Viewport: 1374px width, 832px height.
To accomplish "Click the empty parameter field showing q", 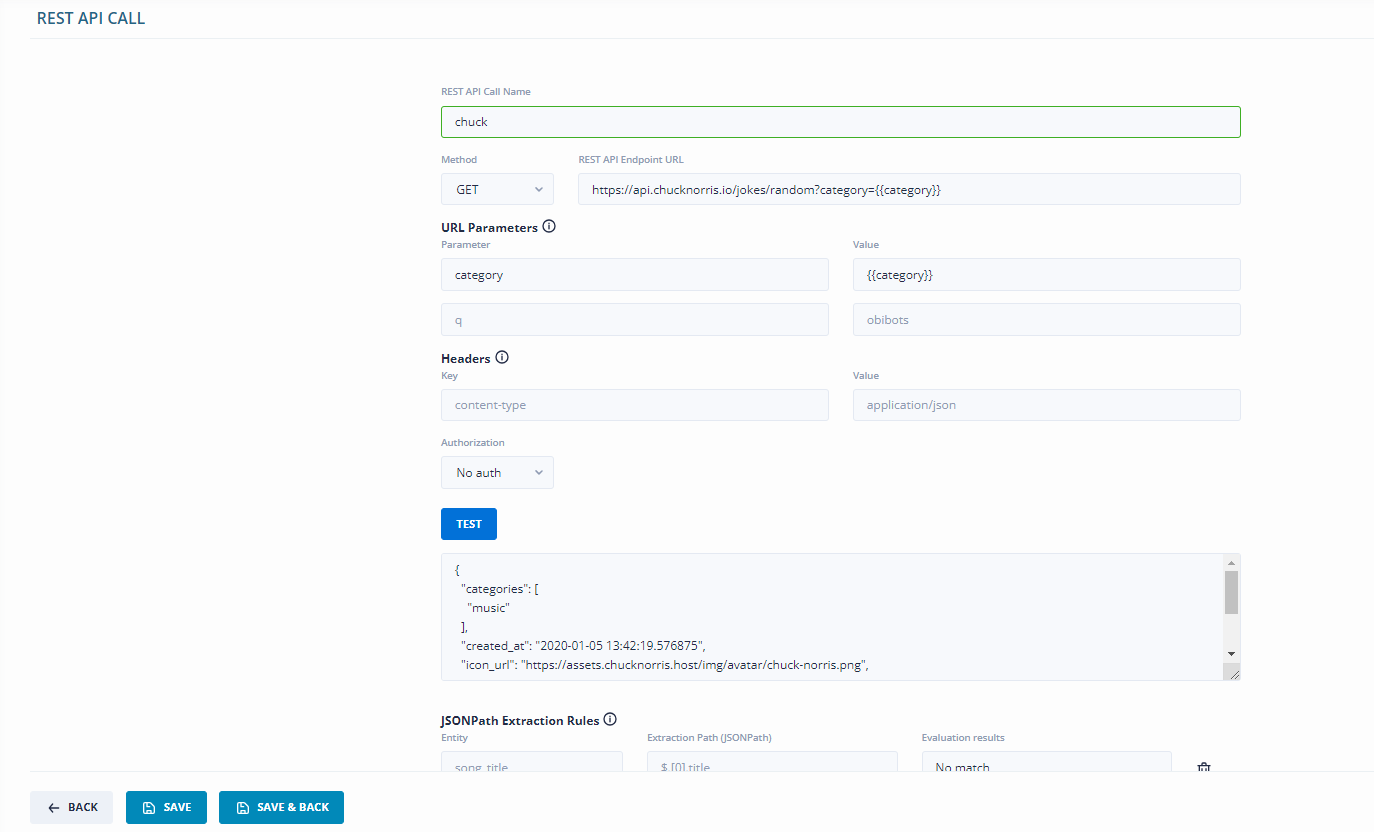I will 635,319.
